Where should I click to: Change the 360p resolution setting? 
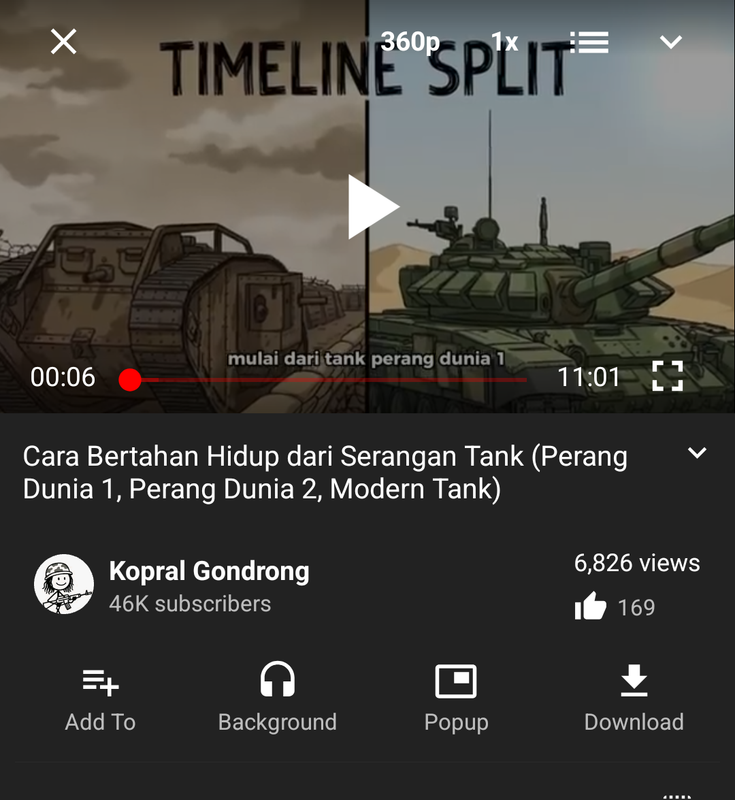coord(410,41)
